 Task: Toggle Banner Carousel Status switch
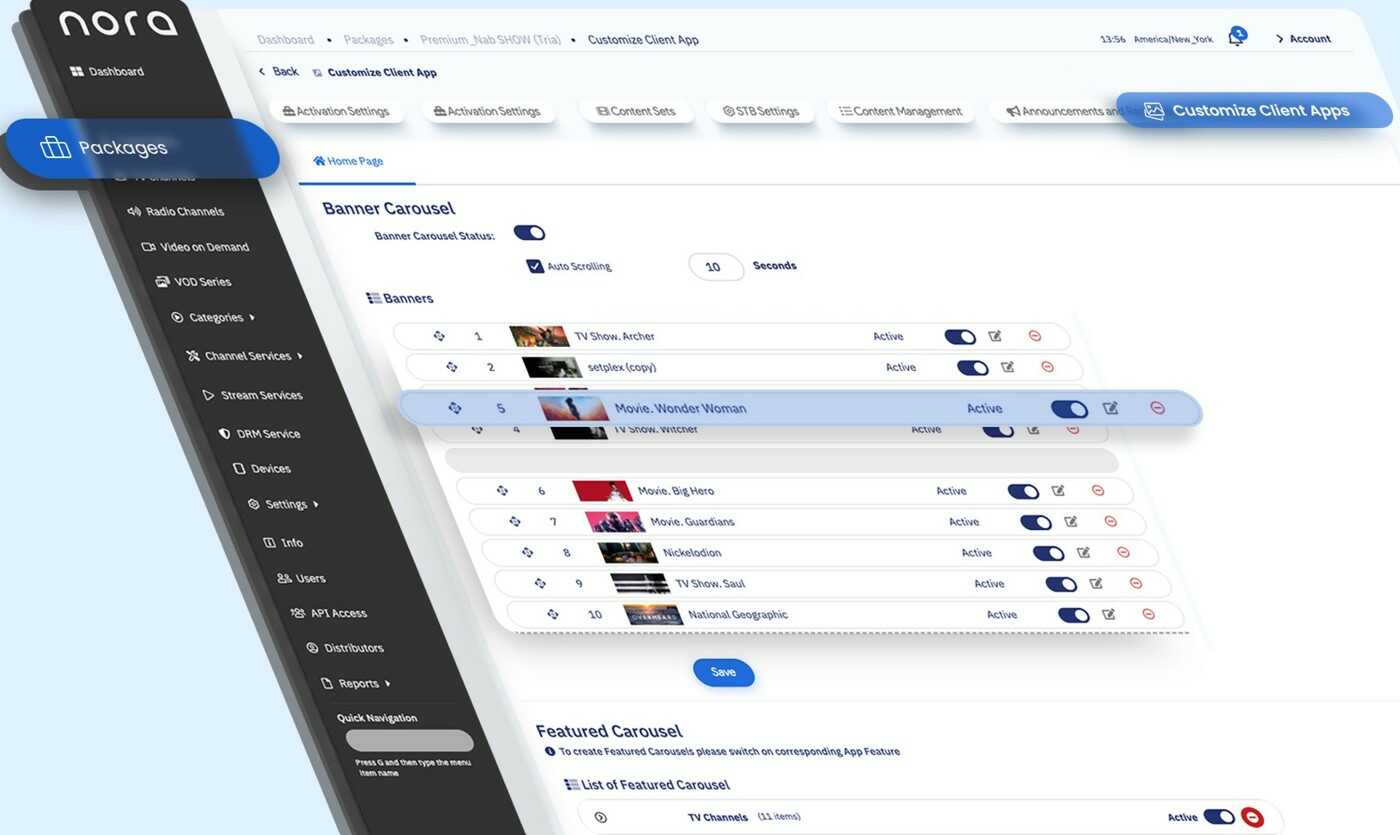click(529, 233)
